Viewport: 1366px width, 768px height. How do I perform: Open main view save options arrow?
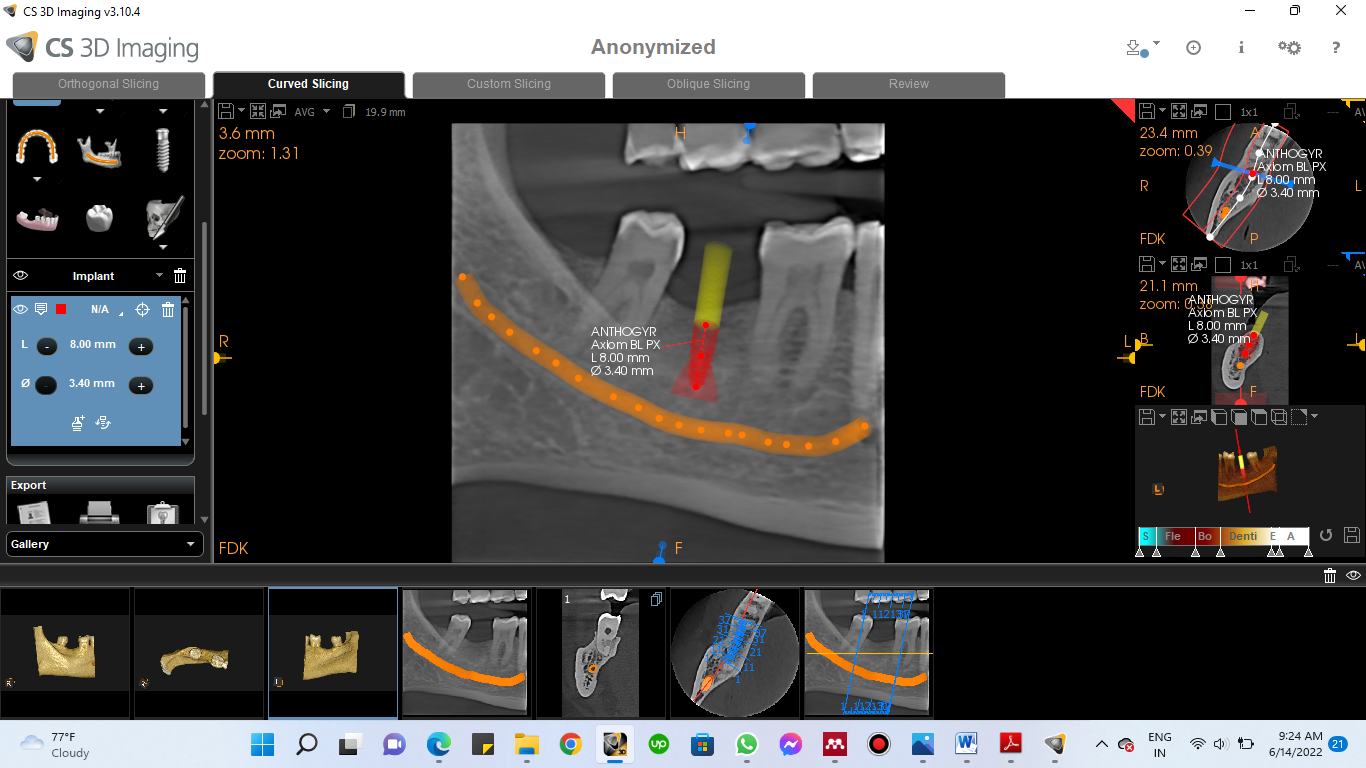click(239, 111)
